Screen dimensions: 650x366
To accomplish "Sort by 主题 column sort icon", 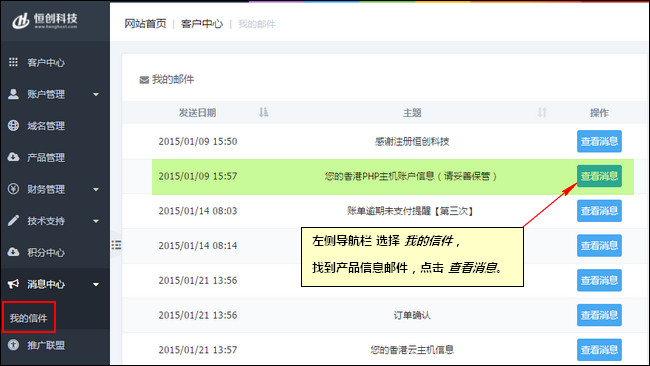I will 542,112.
